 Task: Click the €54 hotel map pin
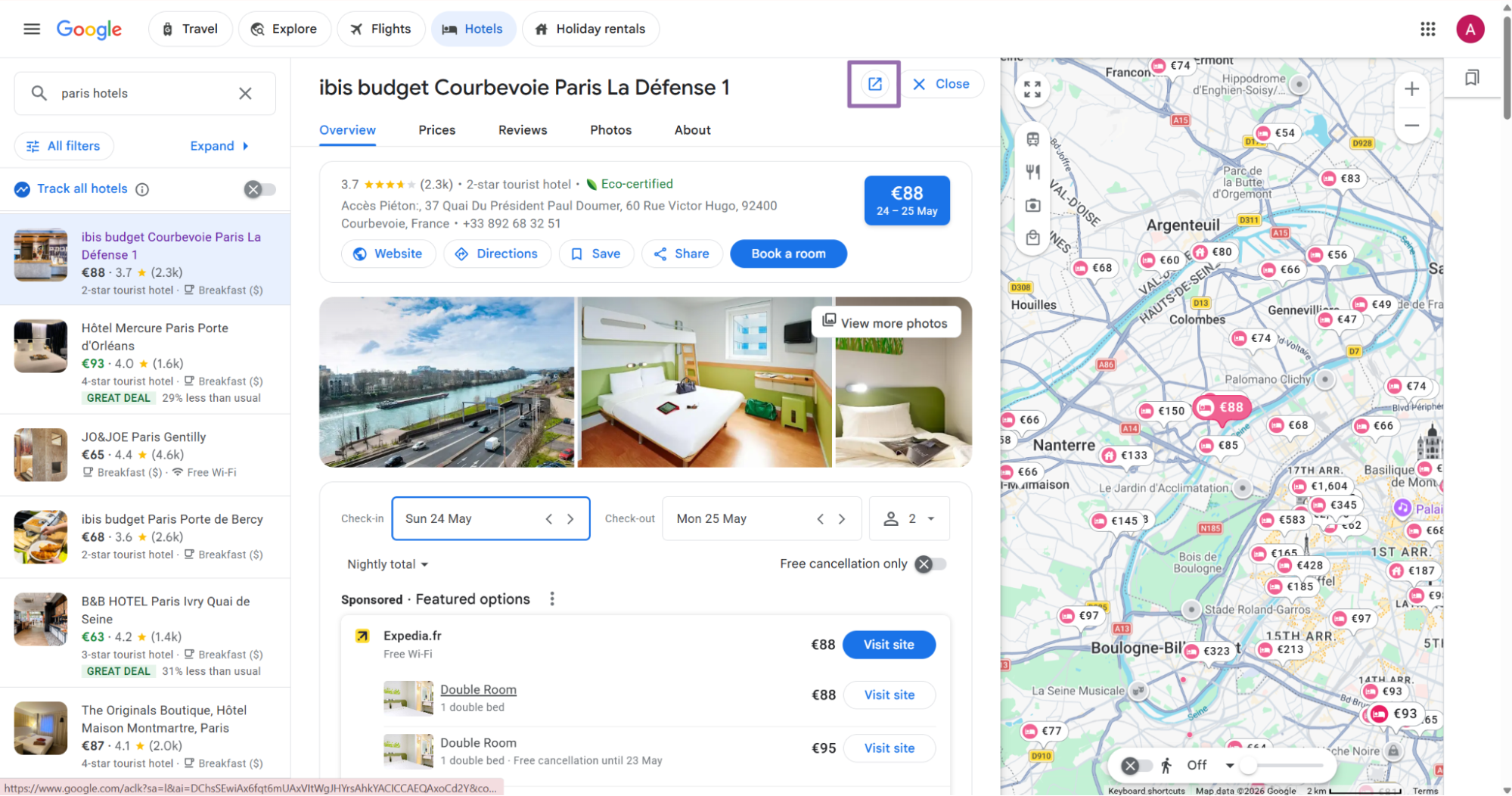(1276, 133)
